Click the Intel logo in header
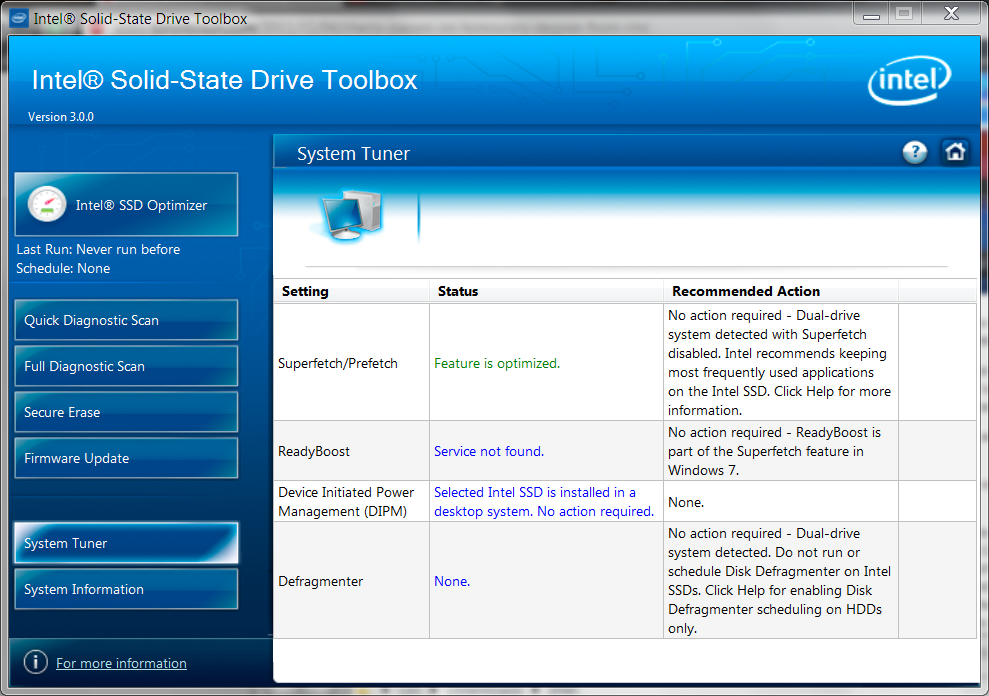989x696 pixels. click(x=908, y=82)
